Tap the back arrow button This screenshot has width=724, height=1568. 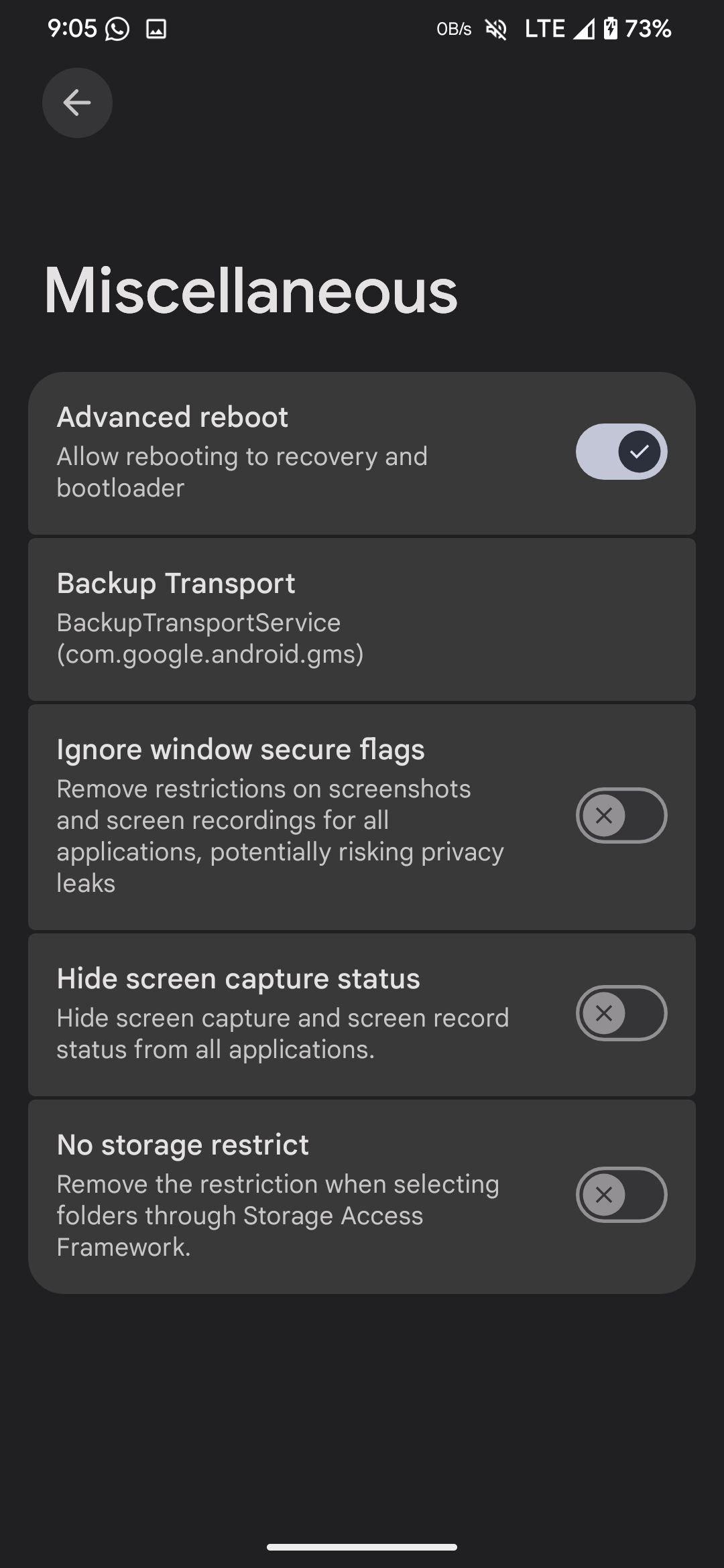(77, 103)
